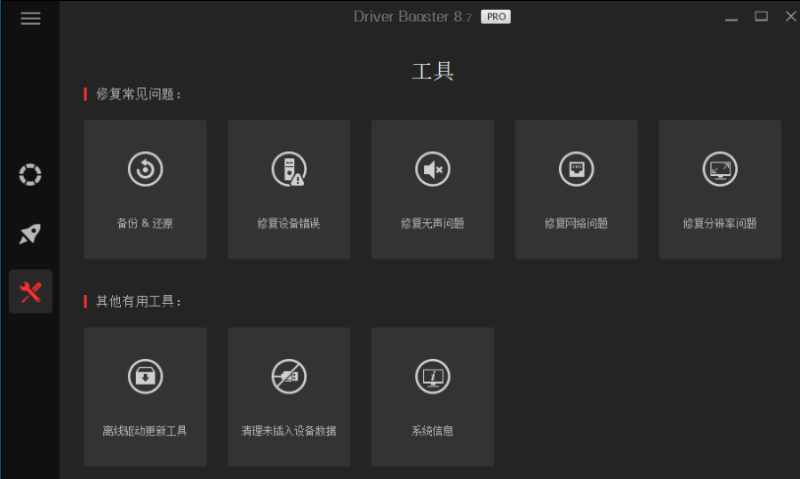800x479 pixels.
Task: Open 修复设备错误 label
Action: coord(289,223)
